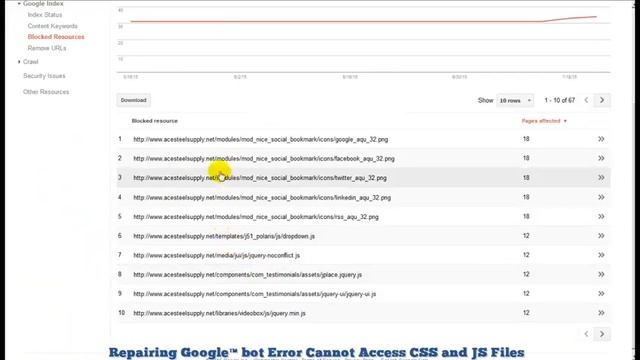Open details arrow for linkedin_aqu_32.png row

coord(601,197)
